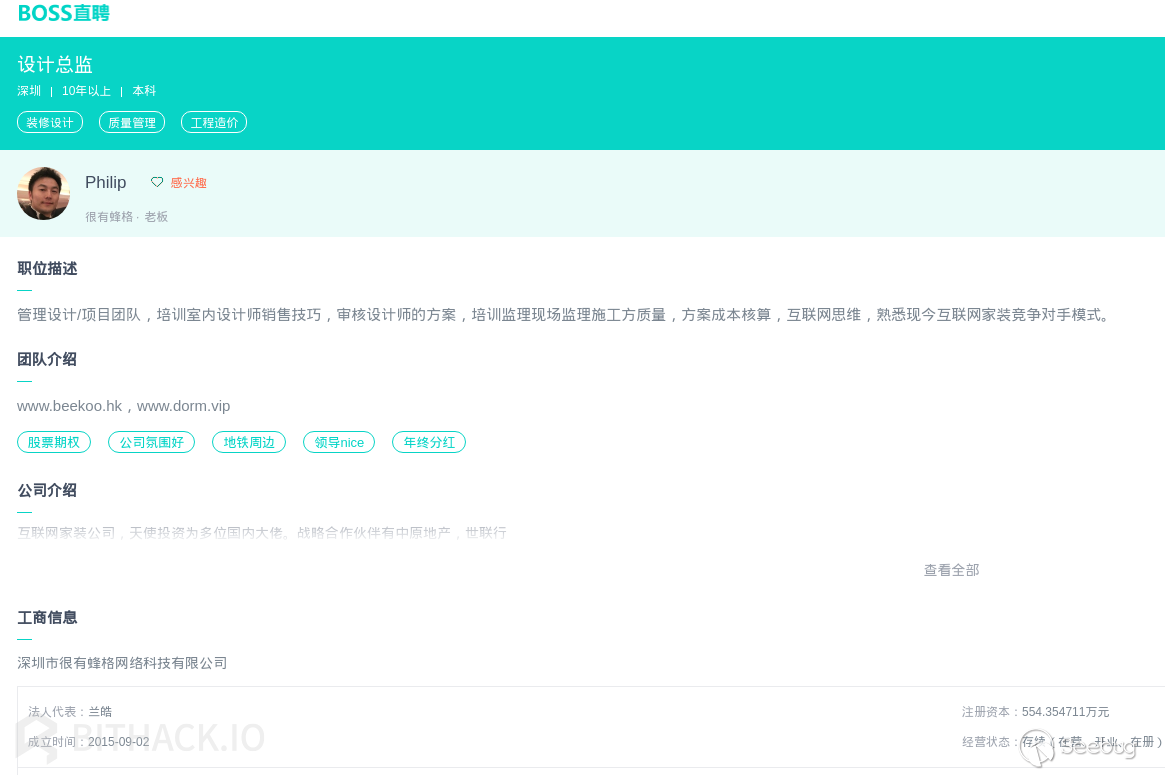Open the www.dorm.vip website link
This screenshot has height=775, width=1165.
click(x=183, y=406)
